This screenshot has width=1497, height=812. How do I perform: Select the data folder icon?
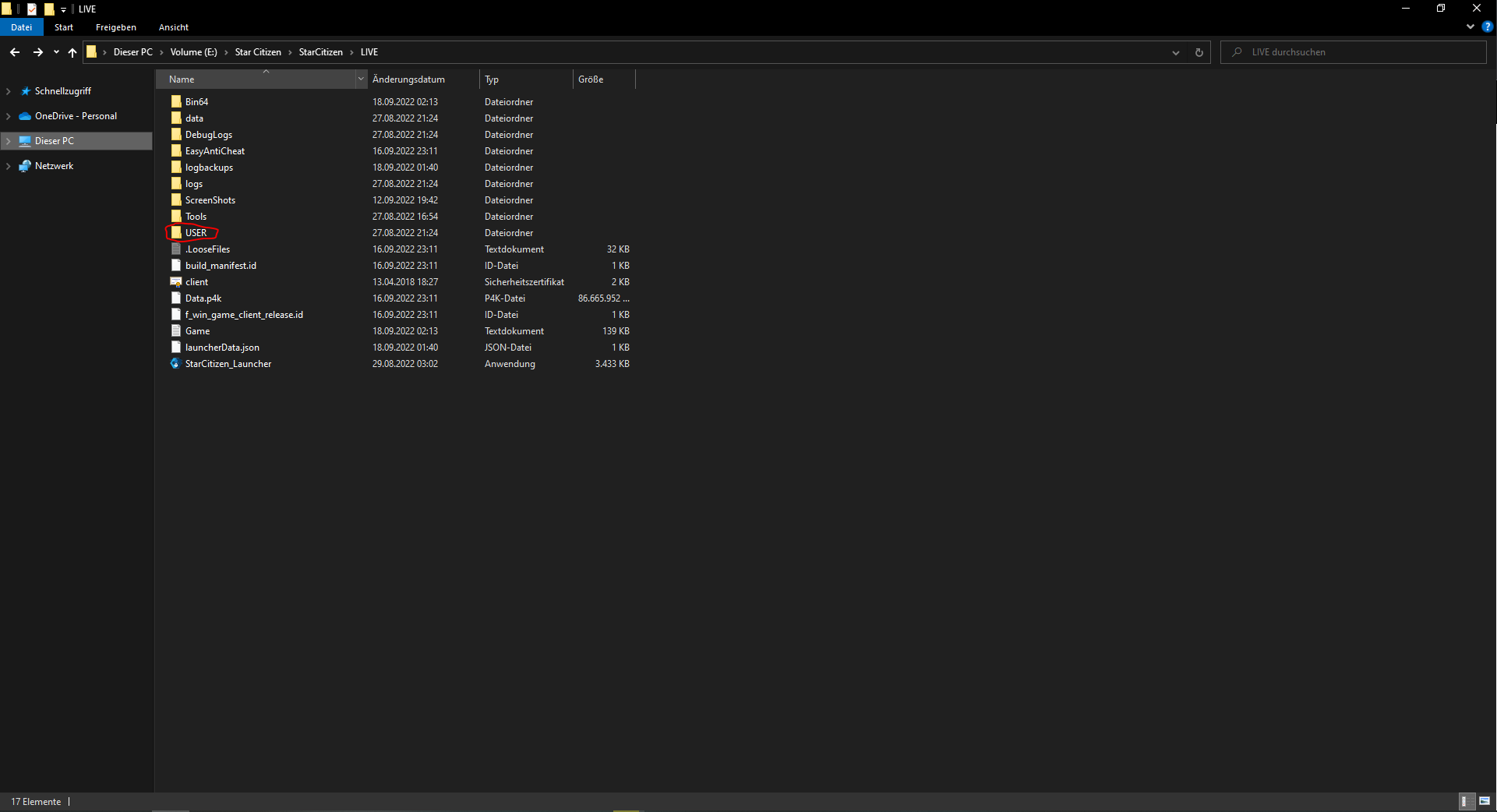176,118
